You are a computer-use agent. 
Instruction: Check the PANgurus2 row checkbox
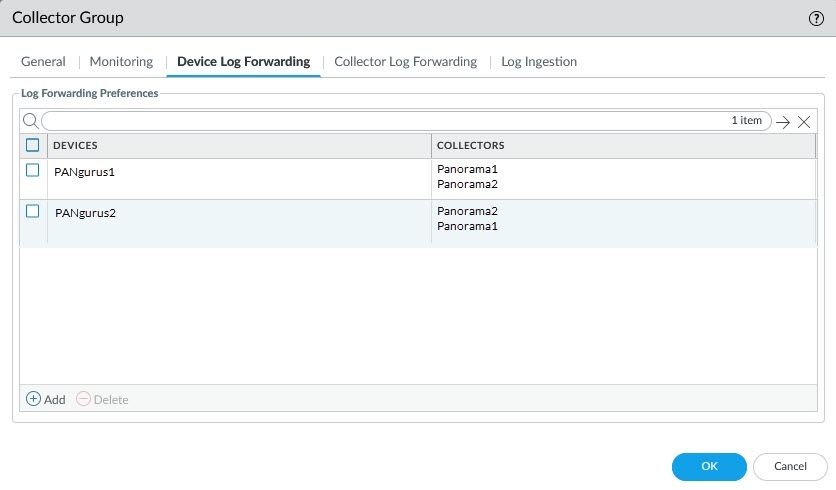click(33, 212)
